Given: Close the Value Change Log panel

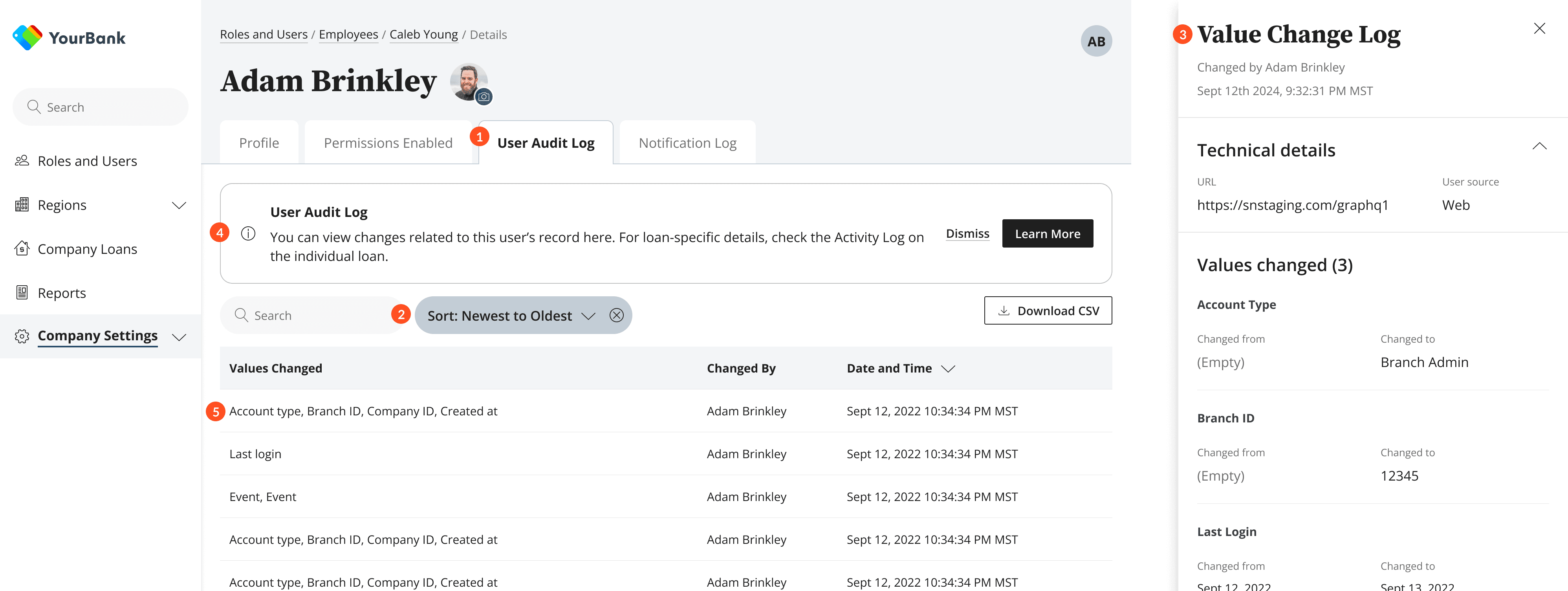Looking at the screenshot, I should tap(1539, 29).
